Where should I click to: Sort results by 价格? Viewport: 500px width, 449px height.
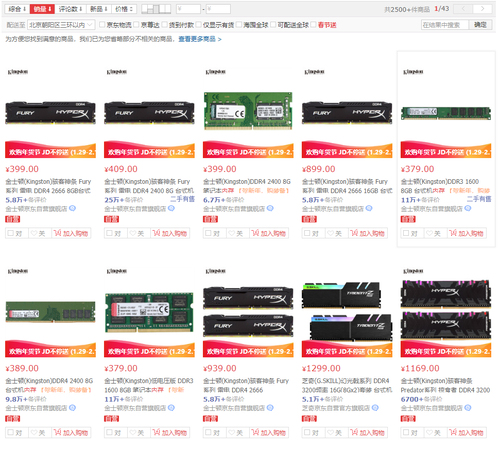point(124,9)
